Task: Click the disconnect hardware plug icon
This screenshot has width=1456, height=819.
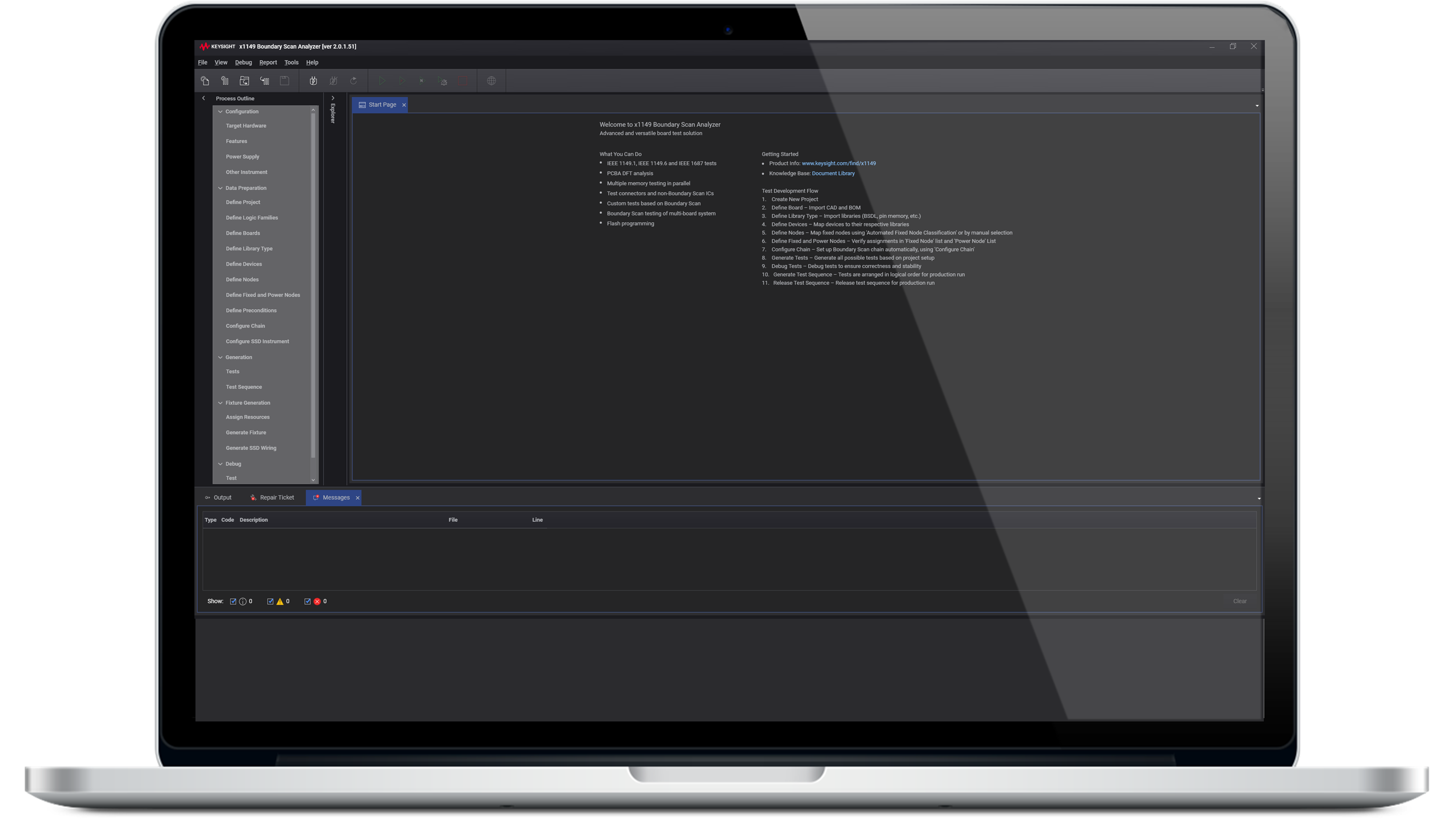Action: (333, 81)
